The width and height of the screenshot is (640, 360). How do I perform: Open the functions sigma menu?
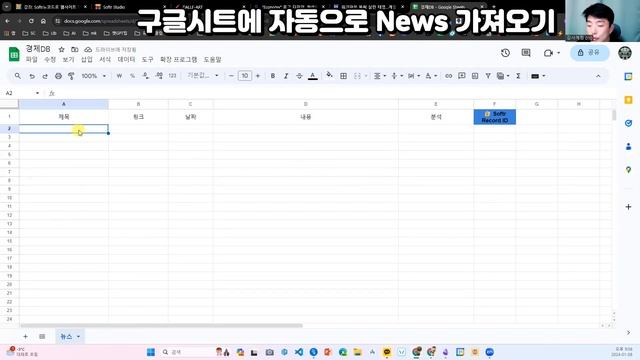(x=518, y=76)
